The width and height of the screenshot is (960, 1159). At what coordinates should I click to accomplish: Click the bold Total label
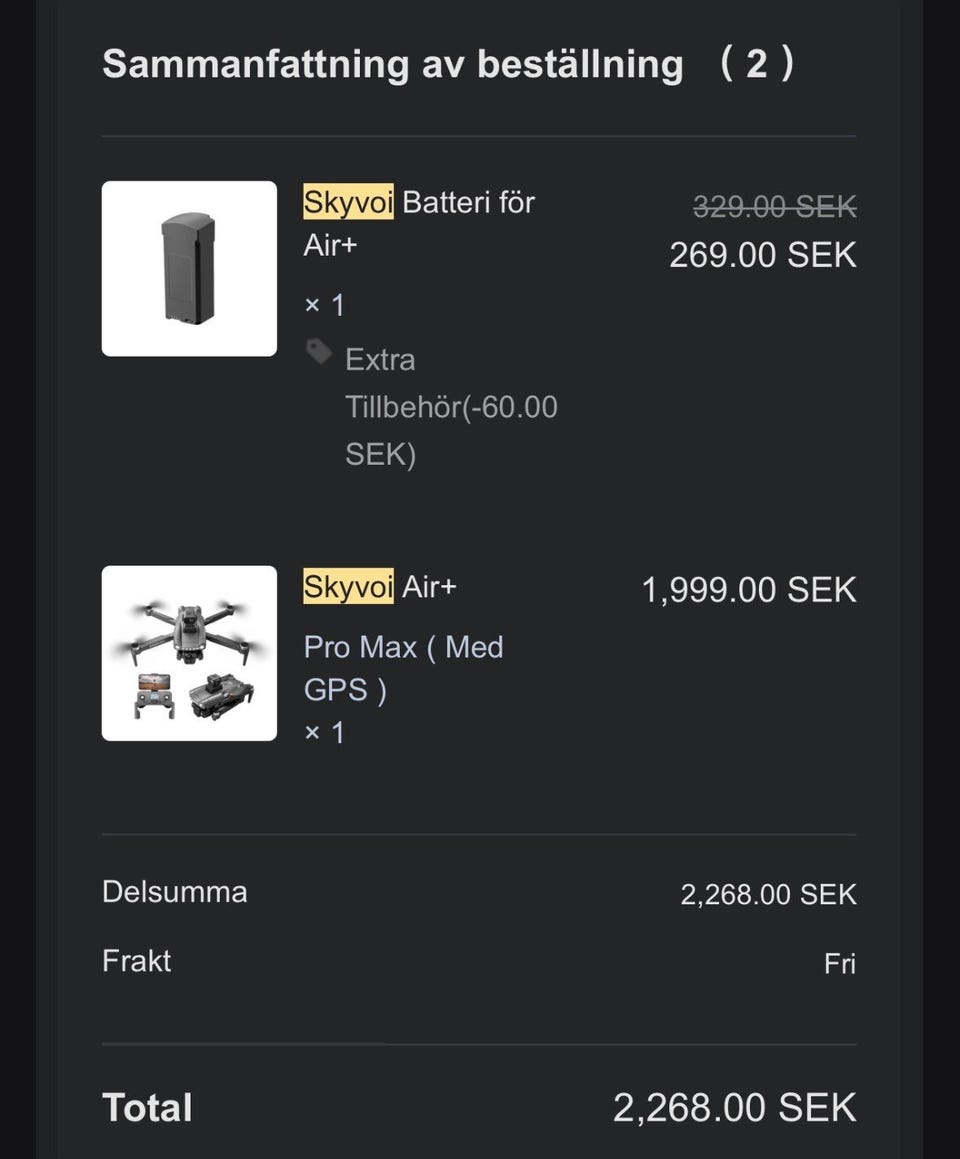[148, 1108]
